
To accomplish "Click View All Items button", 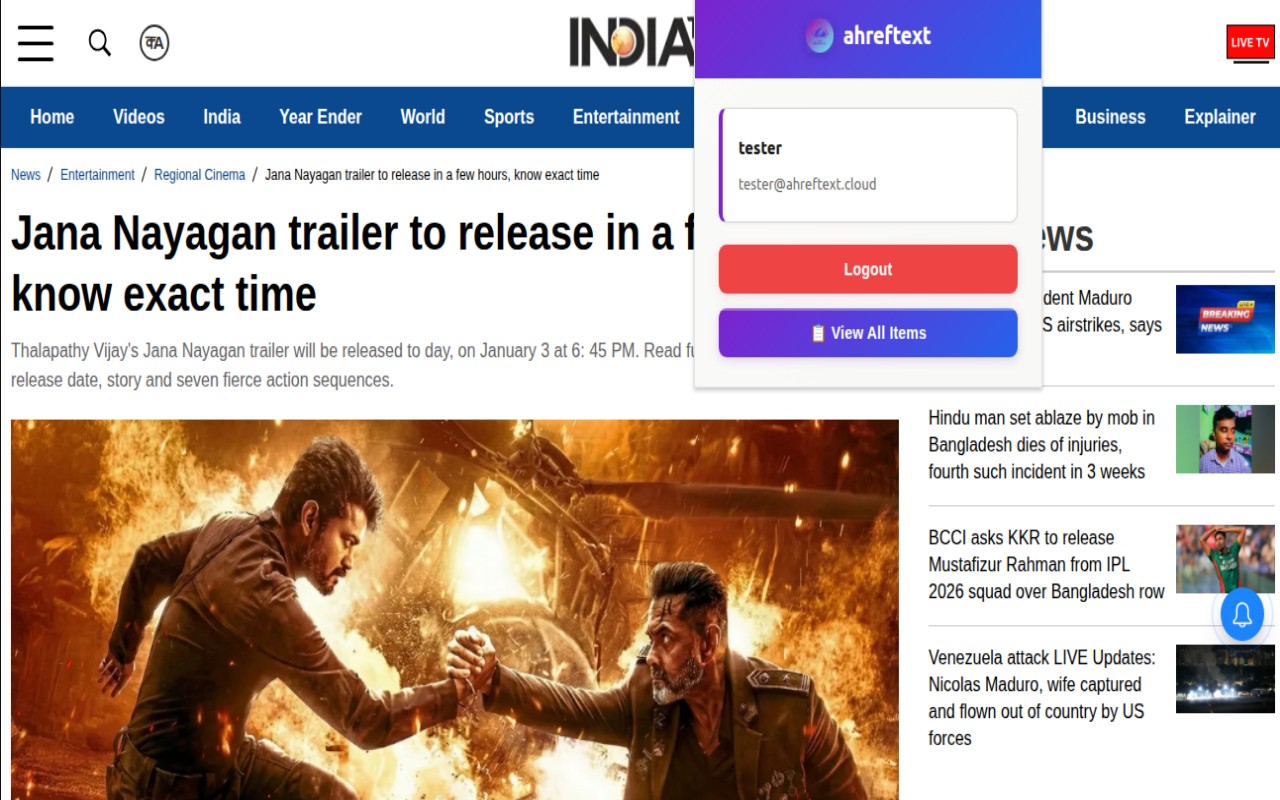I will coord(868,333).
